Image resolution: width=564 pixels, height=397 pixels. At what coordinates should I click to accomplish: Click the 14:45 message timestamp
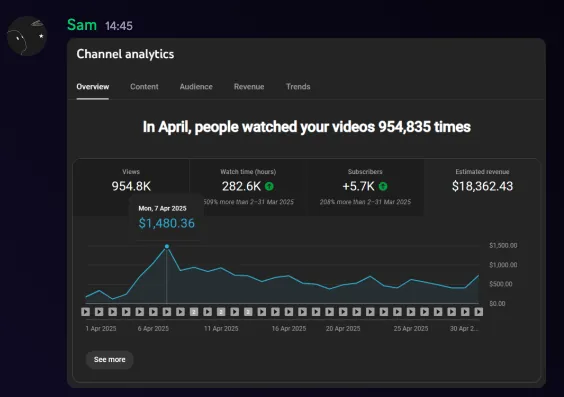[x=119, y=26]
